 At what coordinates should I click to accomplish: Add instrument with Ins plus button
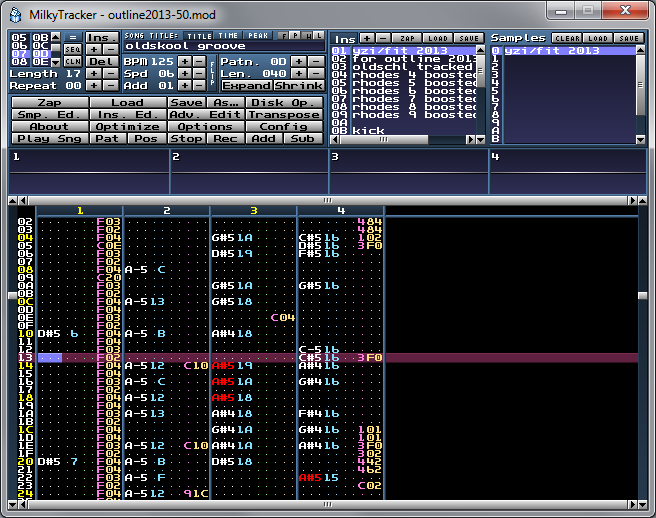coord(367,38)
